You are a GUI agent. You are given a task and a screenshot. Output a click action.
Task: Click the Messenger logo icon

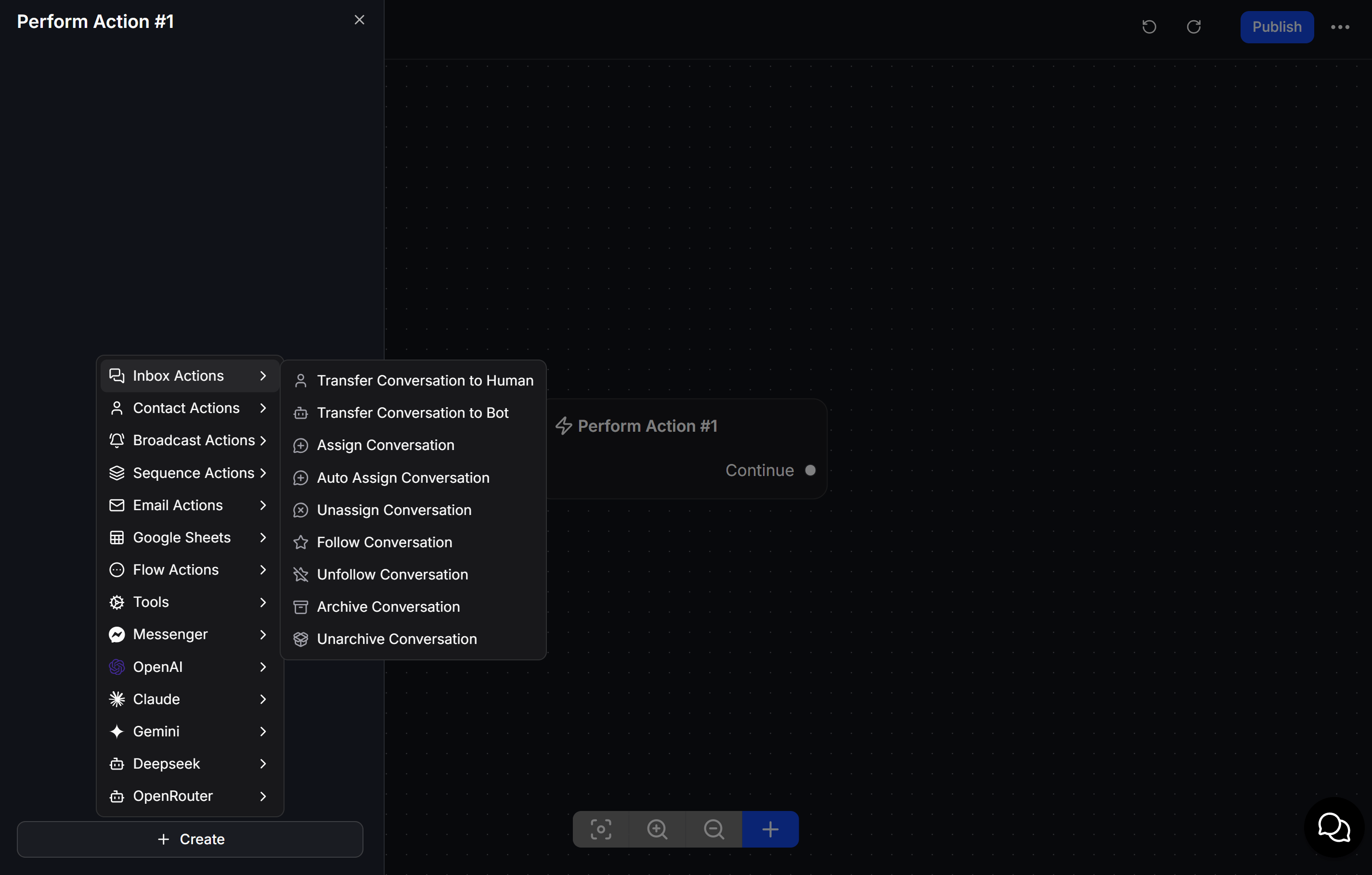point(117,634)
